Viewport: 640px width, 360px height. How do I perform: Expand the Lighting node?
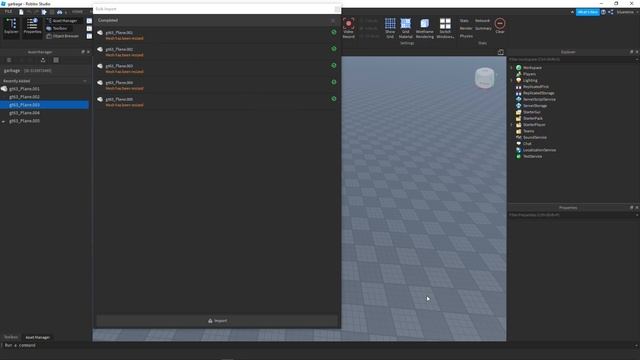pos(511,80)
